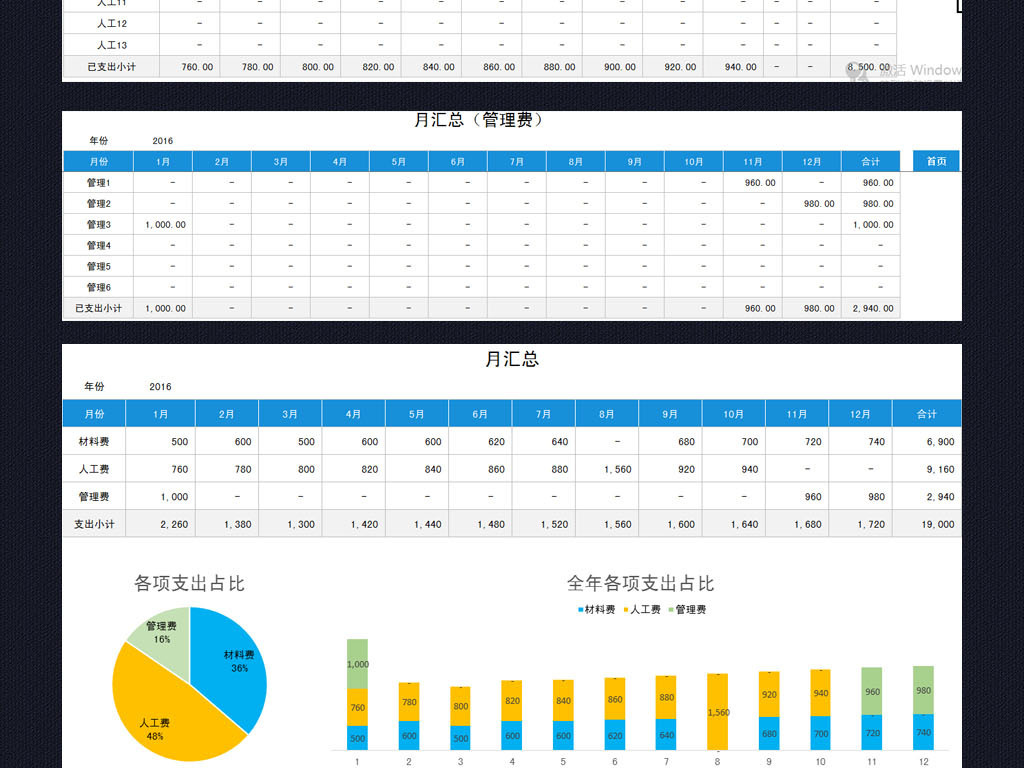Click the green 1,000 bar segment for month 1

(357, 664)
